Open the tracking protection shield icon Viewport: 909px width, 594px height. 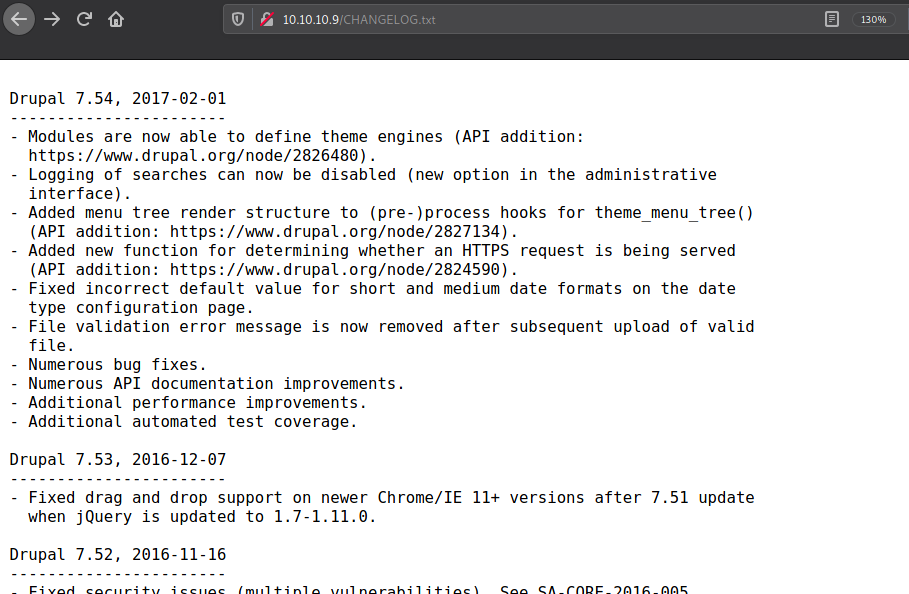(x=238, y=19)
